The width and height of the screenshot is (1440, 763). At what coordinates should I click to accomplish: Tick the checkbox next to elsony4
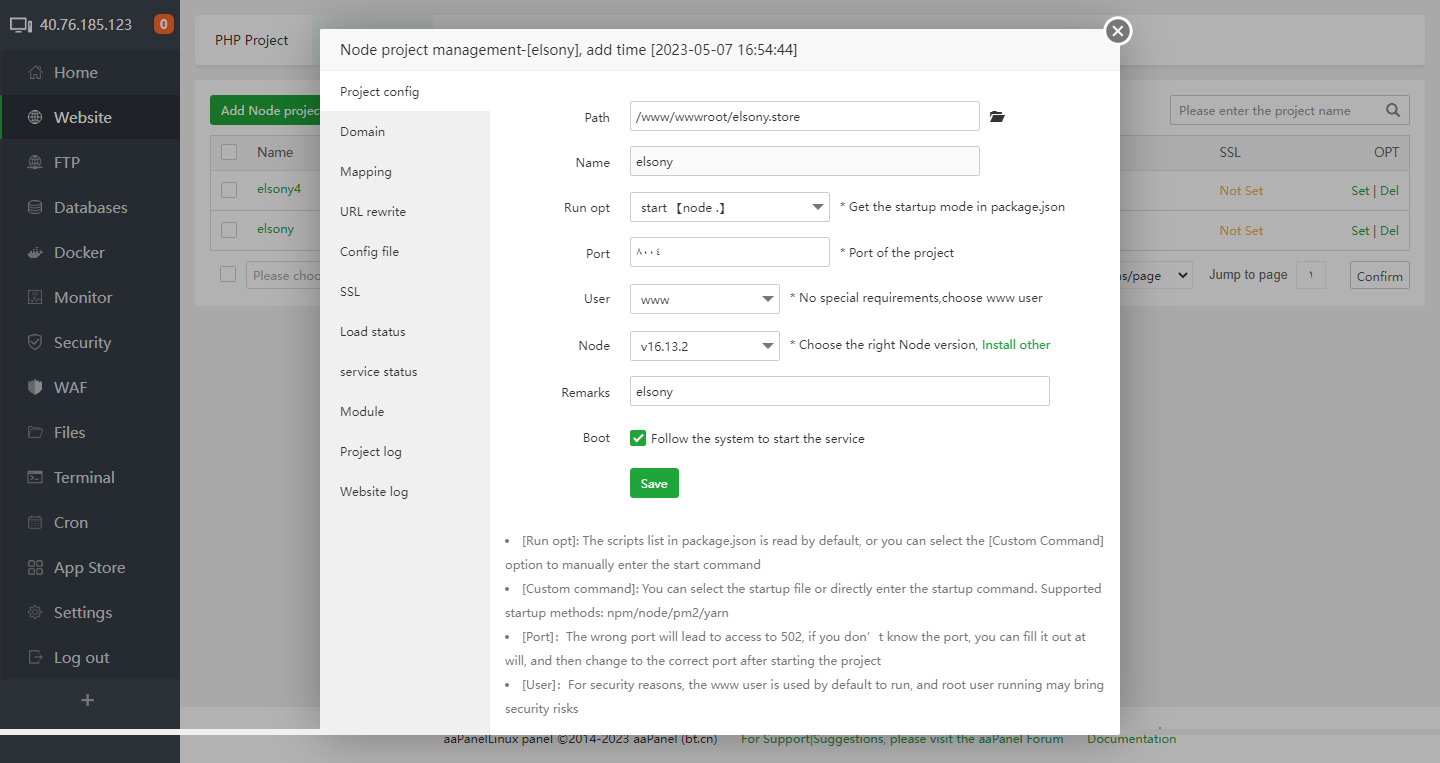click(229, 190)
